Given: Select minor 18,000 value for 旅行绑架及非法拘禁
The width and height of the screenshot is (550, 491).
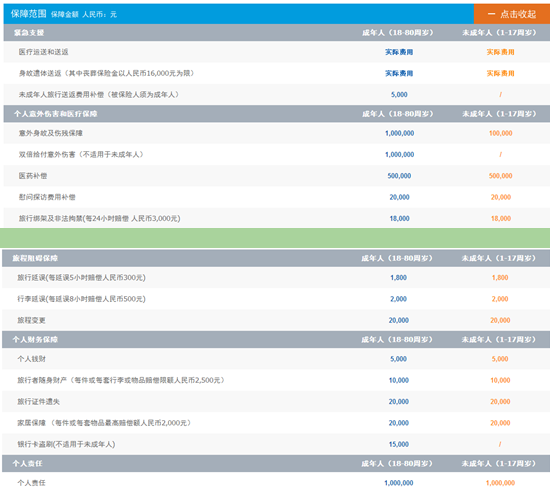Looking at the screenshot, I should [501, 218].
